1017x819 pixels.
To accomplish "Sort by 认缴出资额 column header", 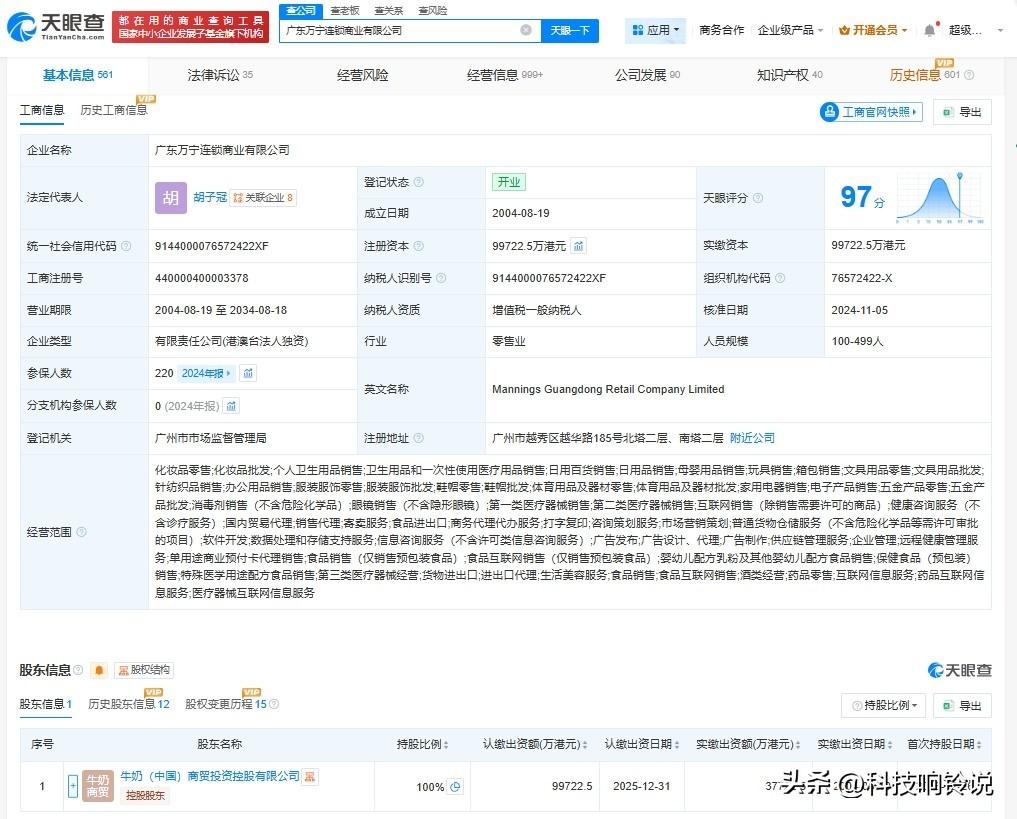I will point(535,744).
